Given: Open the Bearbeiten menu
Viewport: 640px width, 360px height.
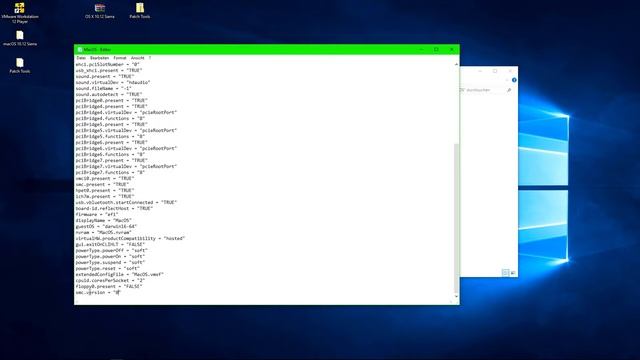Looking at the screenshot, I should pyautogui.click(x=99, y=58).
